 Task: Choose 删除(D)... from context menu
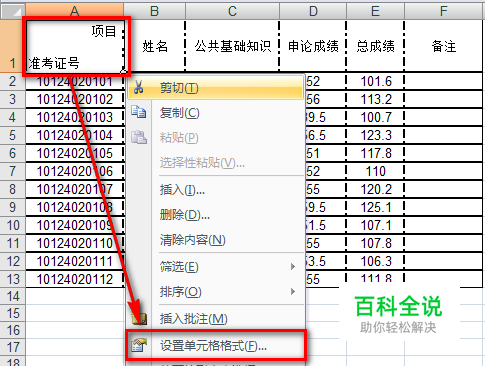click(x=216, y=215)
